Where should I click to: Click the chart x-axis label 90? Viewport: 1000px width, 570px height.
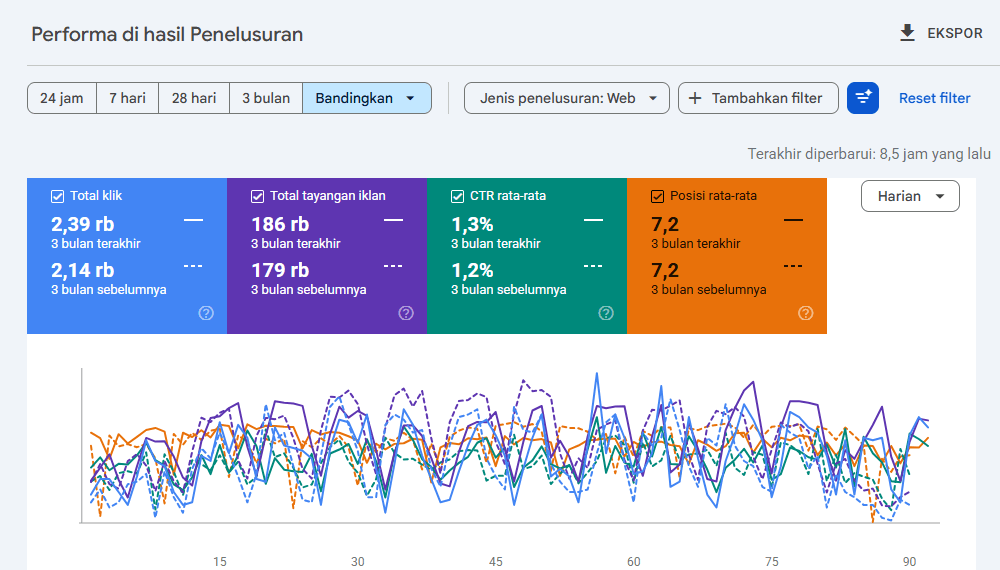(909, 562)
